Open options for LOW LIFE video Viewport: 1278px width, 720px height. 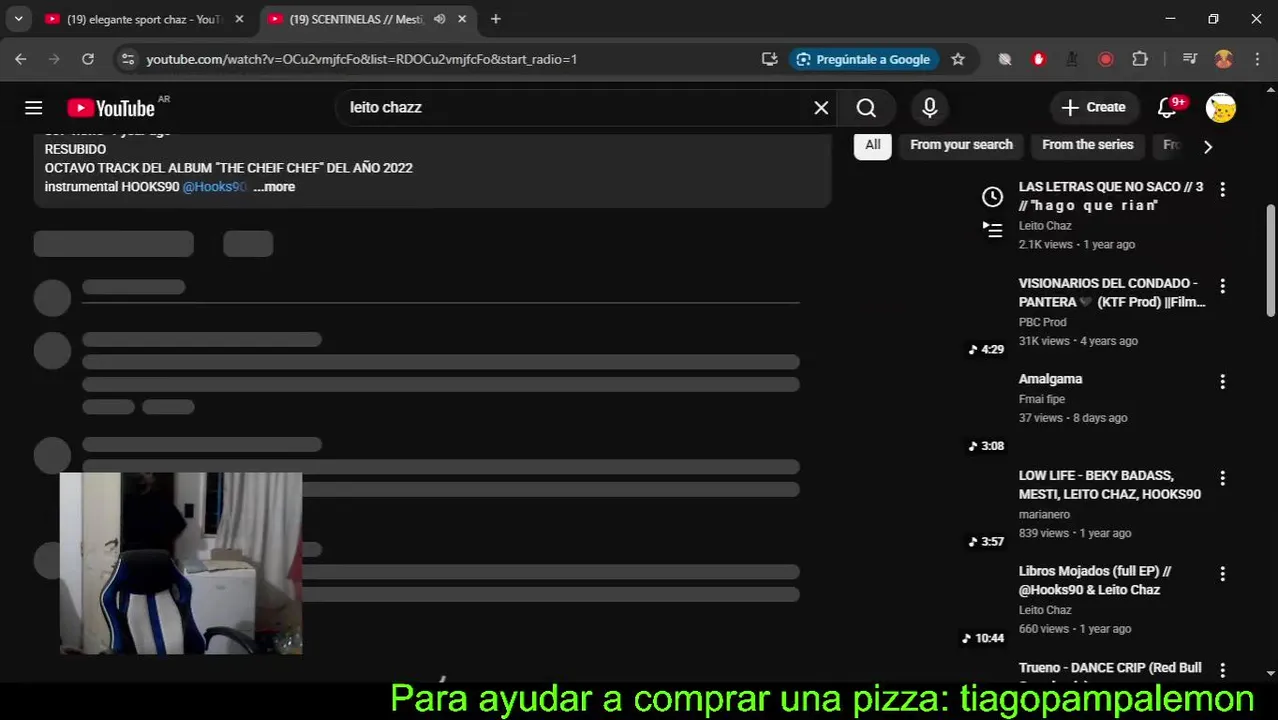pos(1222,478)
